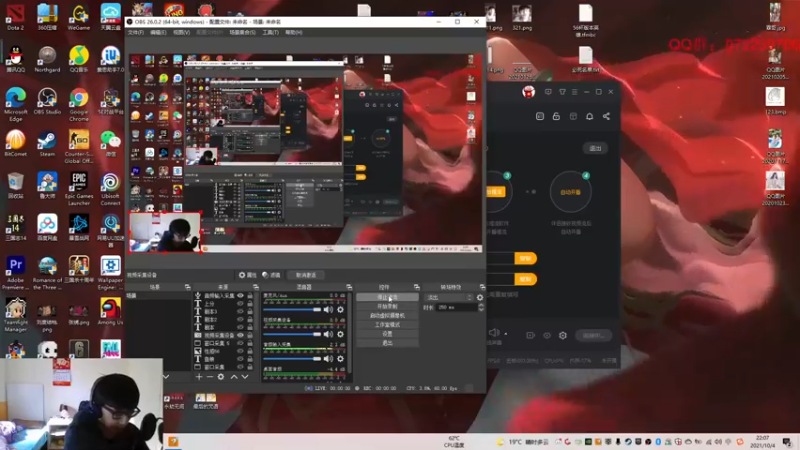Open 工具(T) menu in OBS
Image resolution: width=800 pixels, height=450 pixels.
click(270, 32)
